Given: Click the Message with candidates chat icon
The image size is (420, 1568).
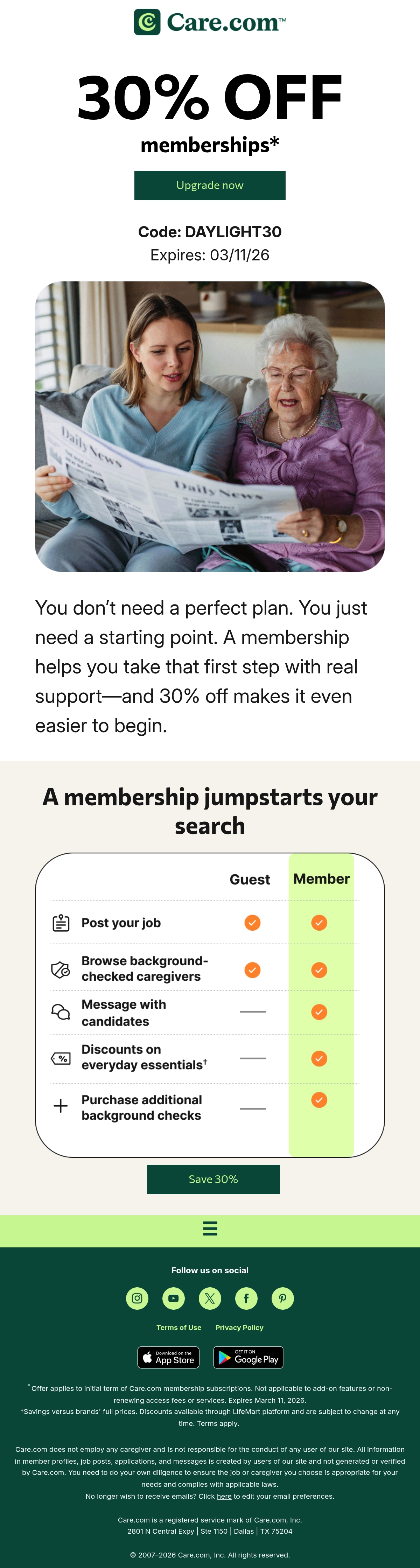Looking at the screenshot, I should pyautogui.click(x=61, y=1011).
